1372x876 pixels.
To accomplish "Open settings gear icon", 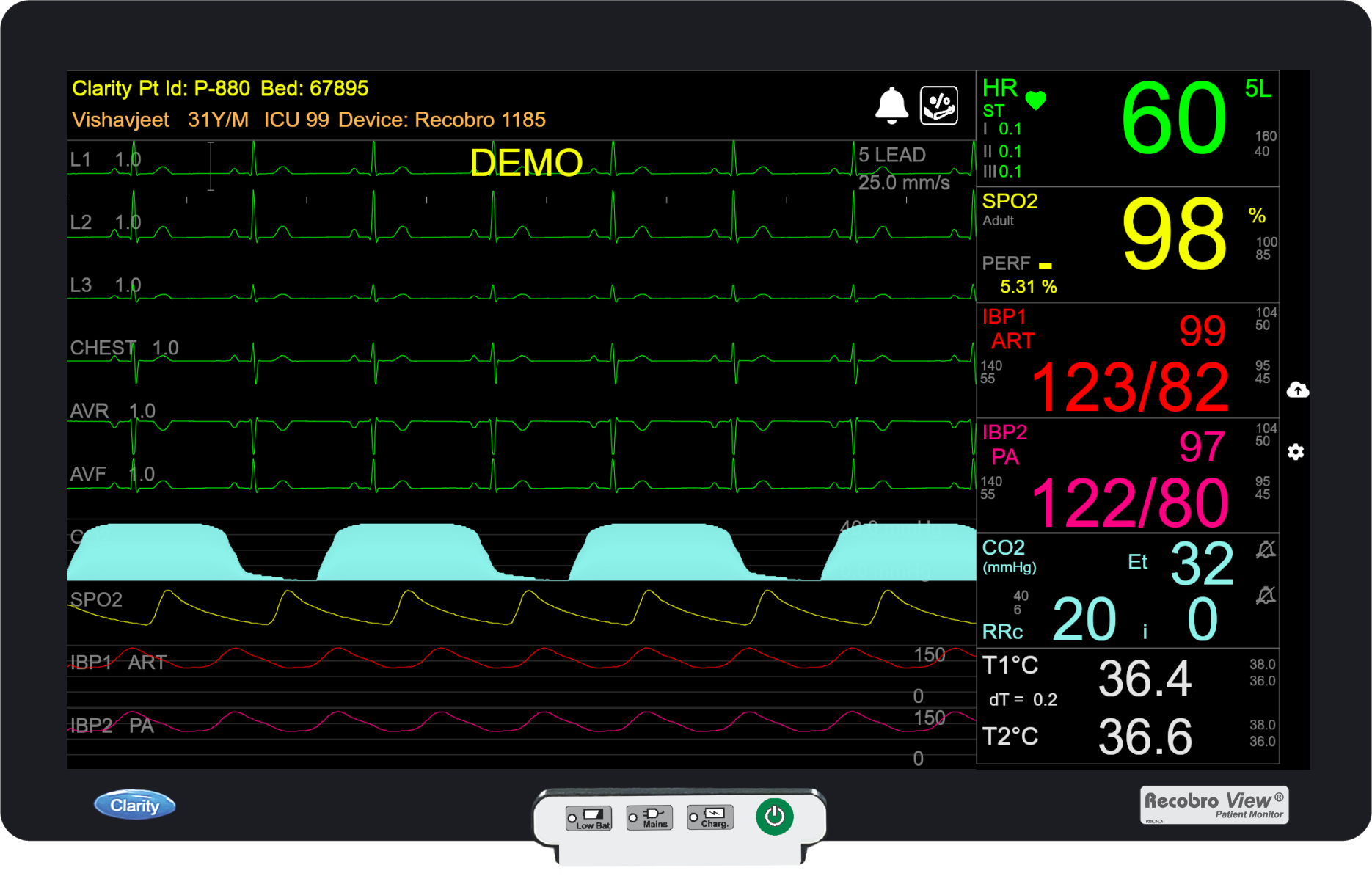I will pos(1296,452).
